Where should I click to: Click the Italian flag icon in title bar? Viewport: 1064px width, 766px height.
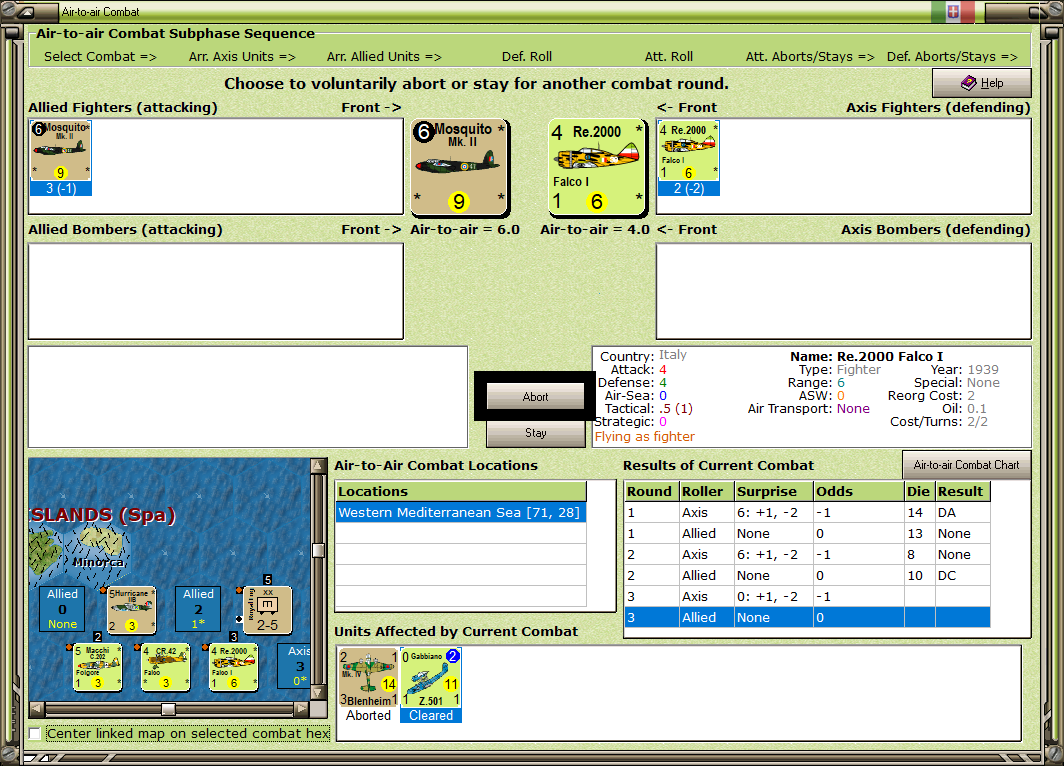(x=953, y=12)
